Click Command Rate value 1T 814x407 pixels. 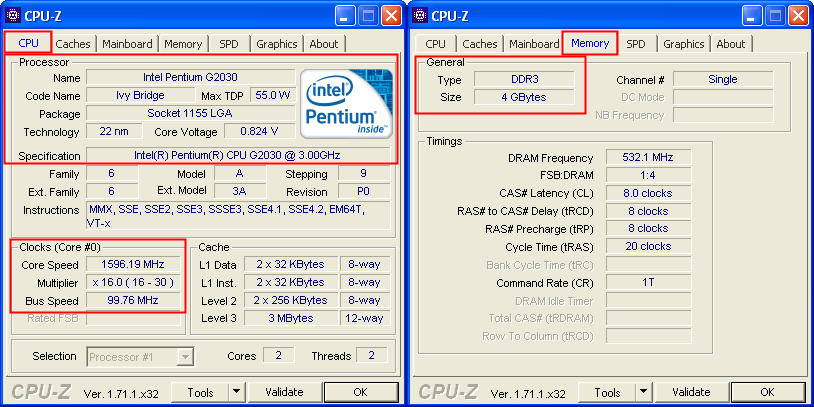648,282
